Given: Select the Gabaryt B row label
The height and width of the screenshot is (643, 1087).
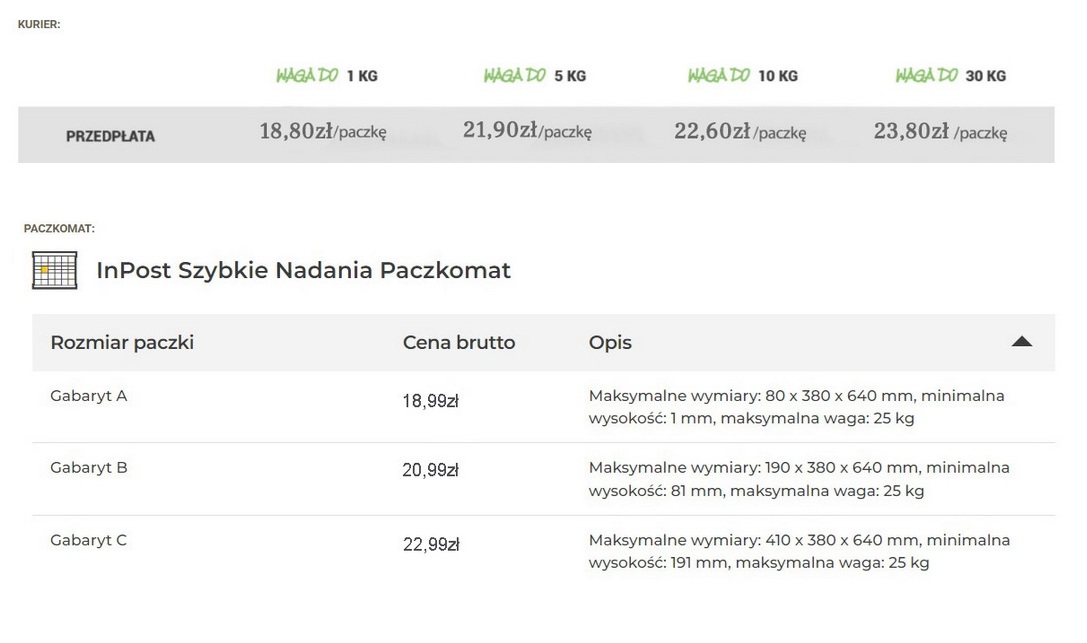Looking at the screenshot, I should [x=89, y=467].
